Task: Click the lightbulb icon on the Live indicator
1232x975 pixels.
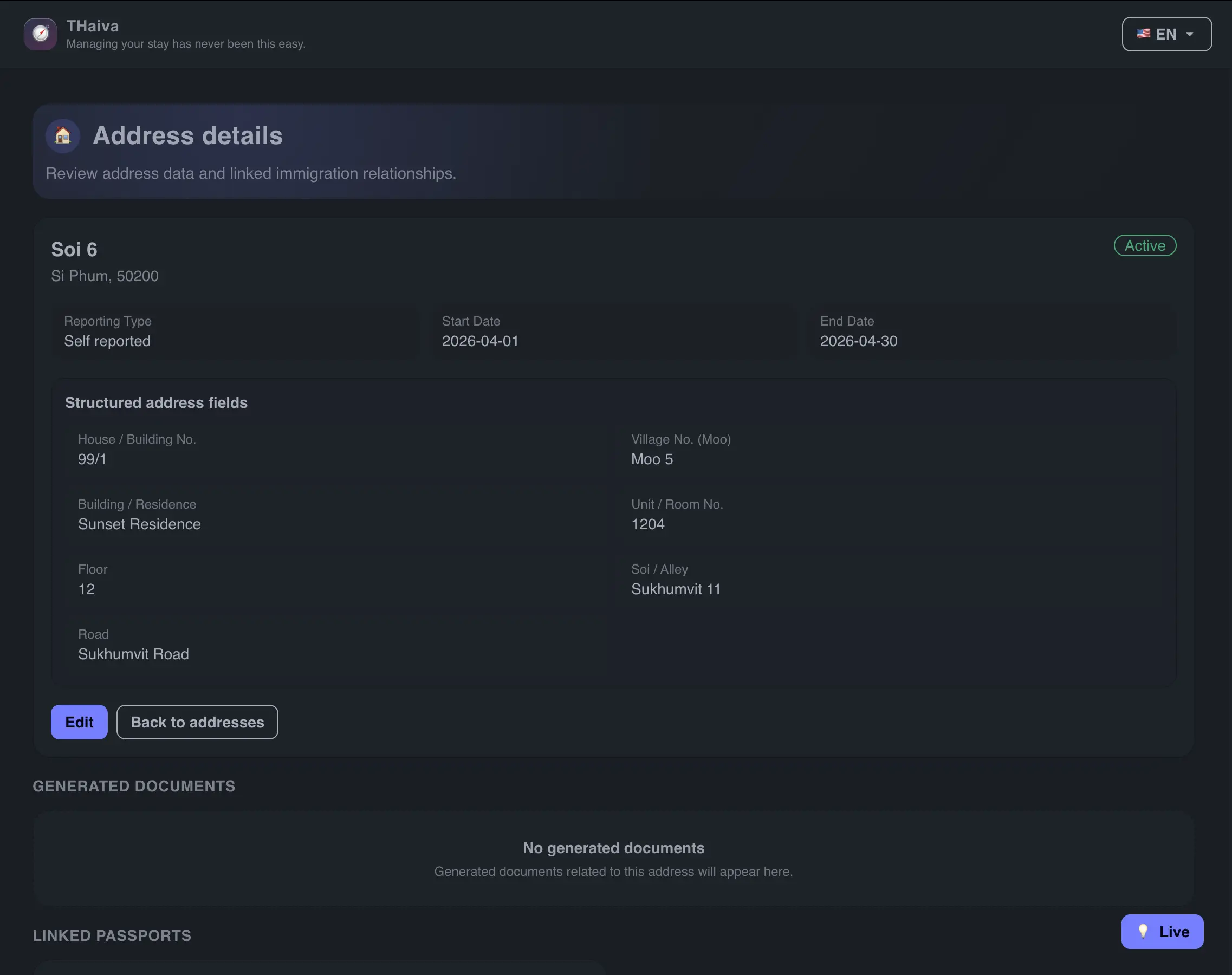Action: click(x=1144, y=931)
